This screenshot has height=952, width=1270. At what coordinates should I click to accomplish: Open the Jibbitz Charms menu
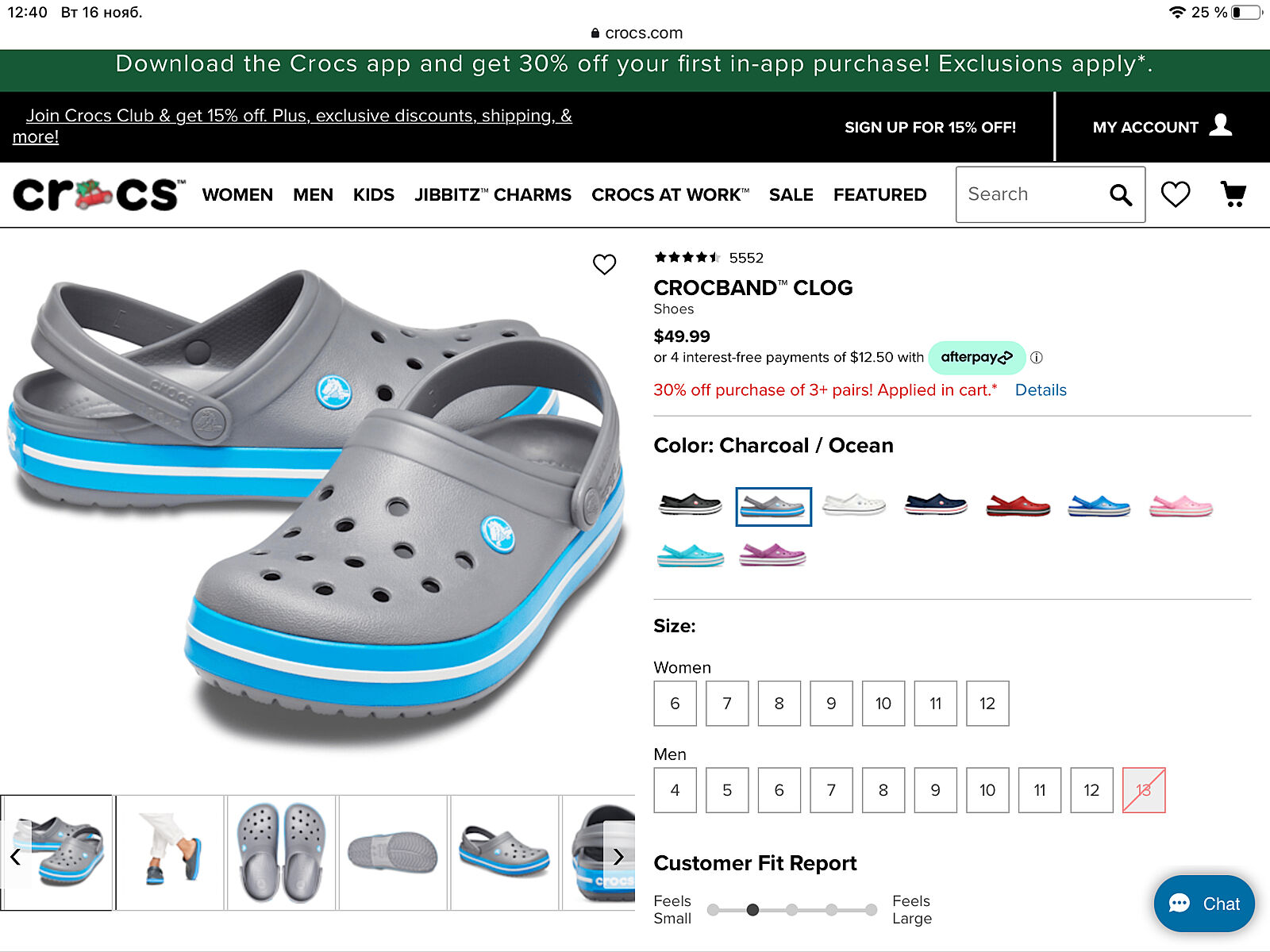point(493,195)
